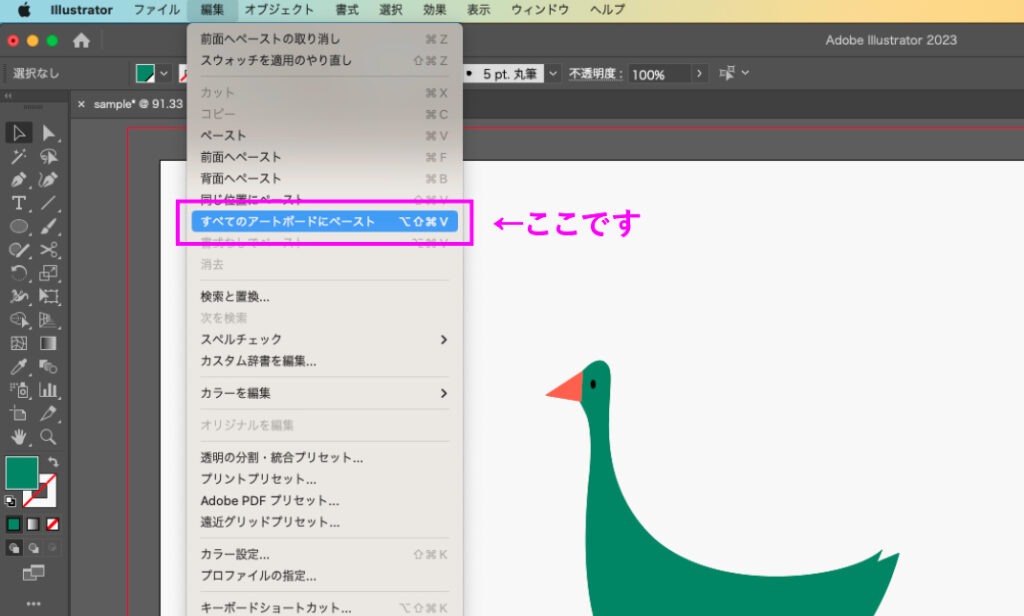Expand the カラーを編集 submenu
The image size is (1024, 616).
(x=324, y=393)
